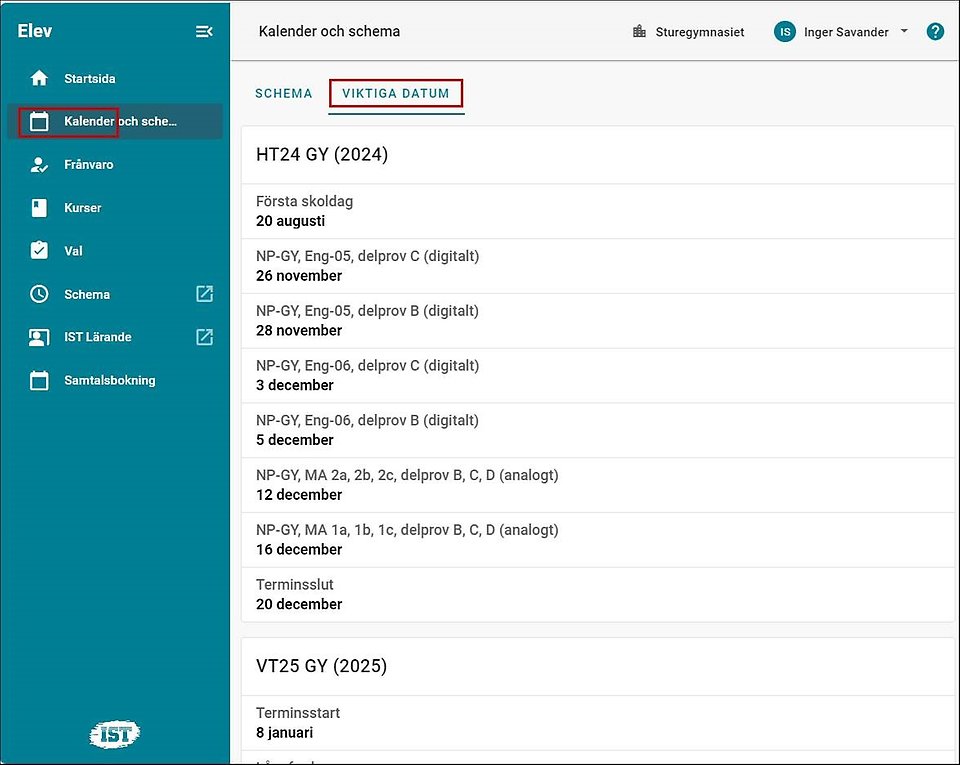The image size is (960, 765).
Task: Switch to the Schema tab
Action: point(284,94)
